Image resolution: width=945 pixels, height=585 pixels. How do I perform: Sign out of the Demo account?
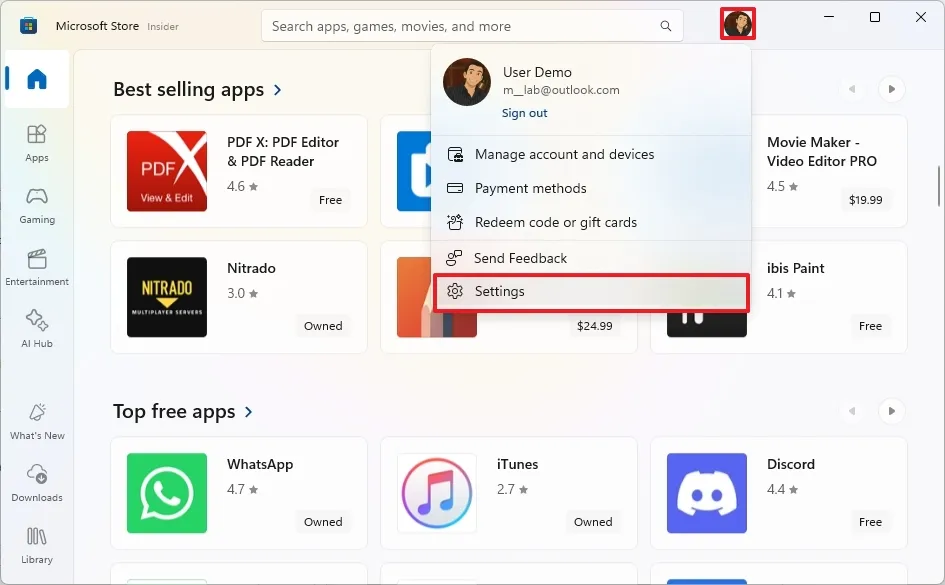click(524, 113)
